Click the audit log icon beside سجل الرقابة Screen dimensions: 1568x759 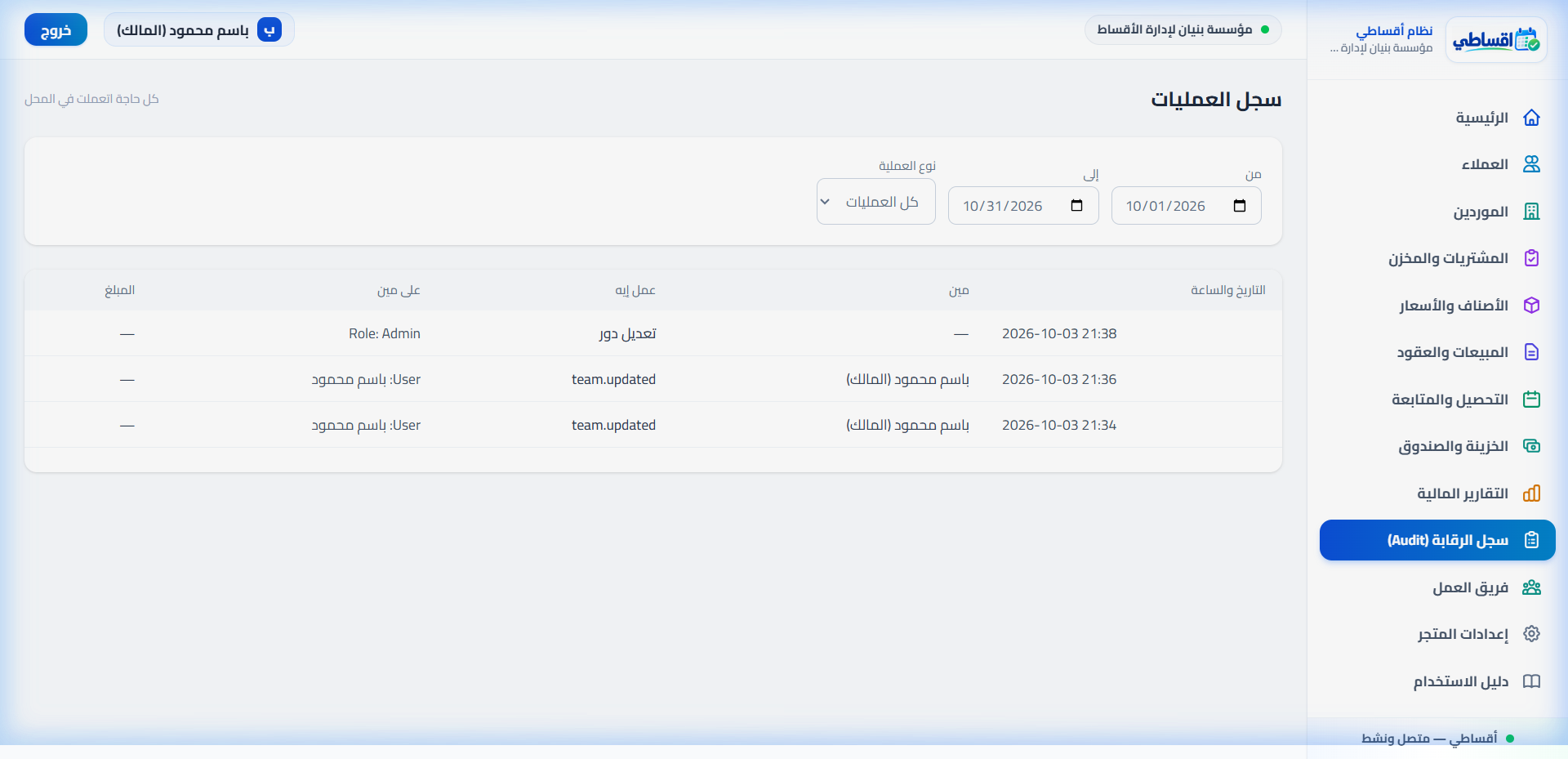pos(1531,540)
